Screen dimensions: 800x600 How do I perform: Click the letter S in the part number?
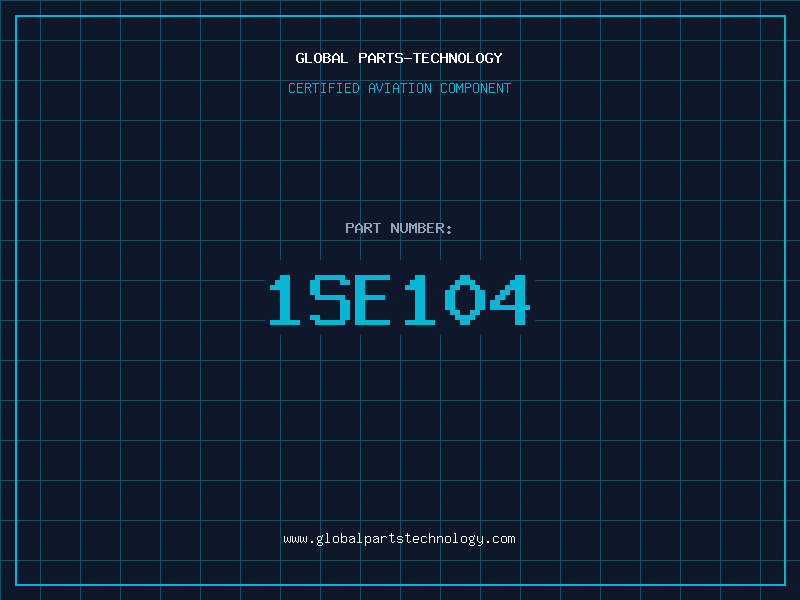[x=329, y=300]
